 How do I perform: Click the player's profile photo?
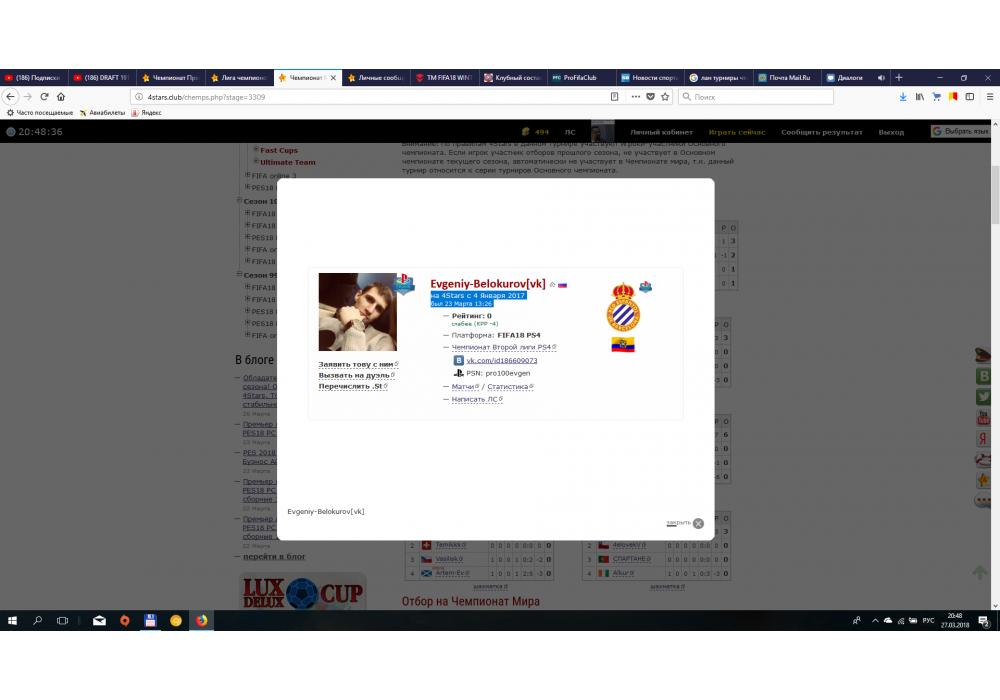357,312
